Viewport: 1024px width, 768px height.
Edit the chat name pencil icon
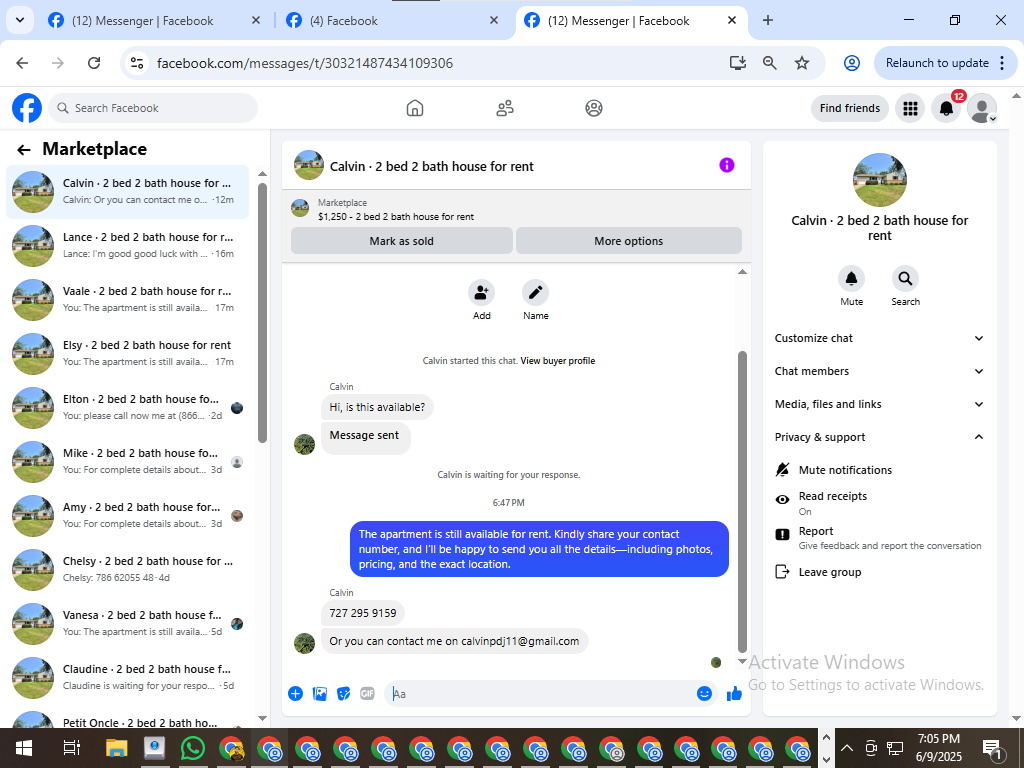click(x=535, y=293)
